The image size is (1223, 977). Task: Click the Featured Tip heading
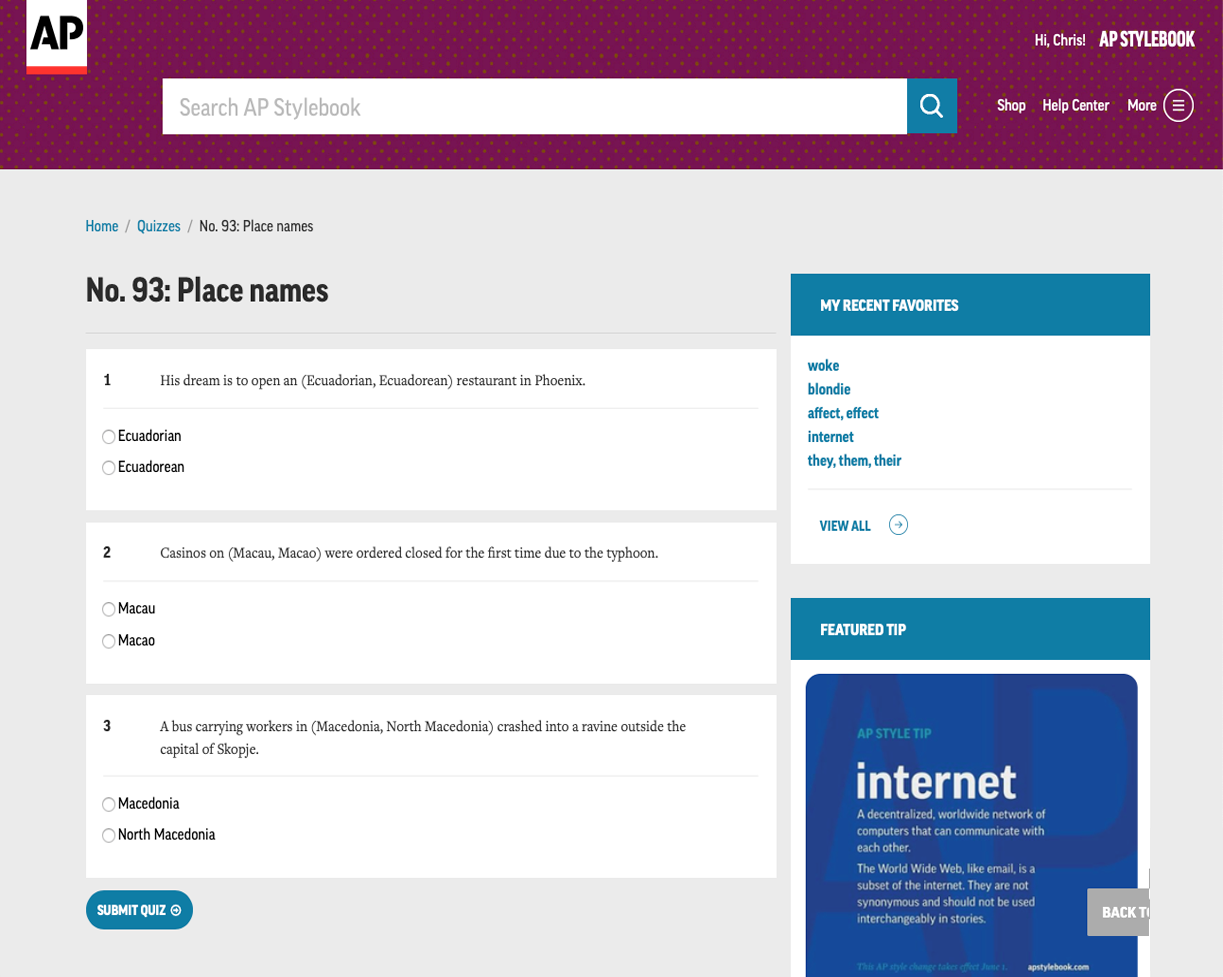863,629
